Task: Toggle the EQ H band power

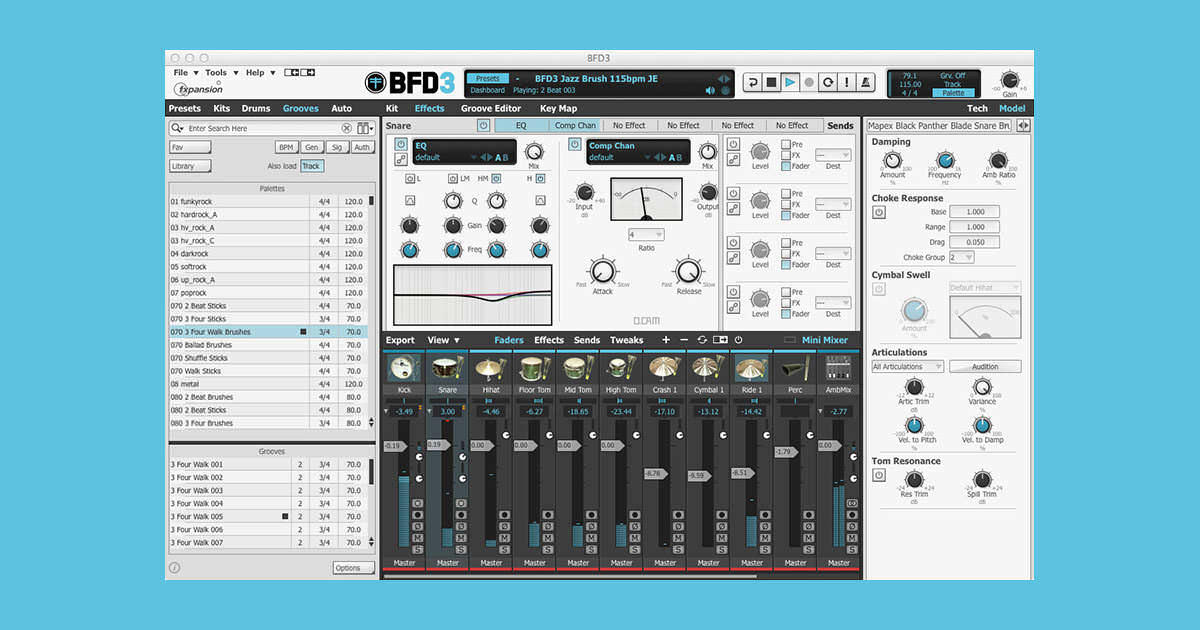Action: 540,178
